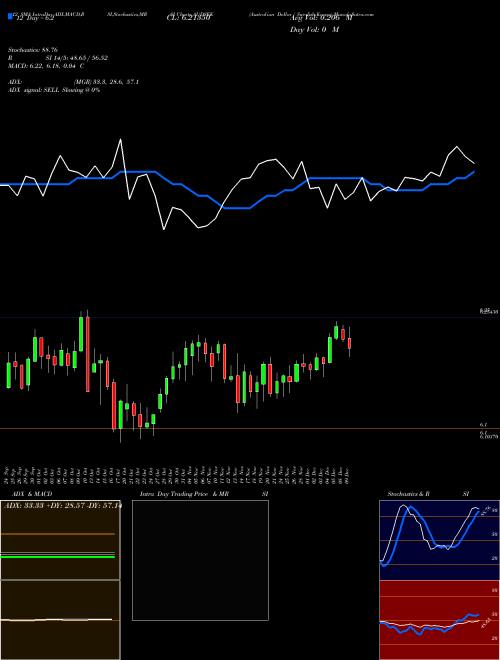Click the 'MACD: 6.22, 6.18, 0.04 C' line
The width and height of the screenshot is (500, 660).
46,66
